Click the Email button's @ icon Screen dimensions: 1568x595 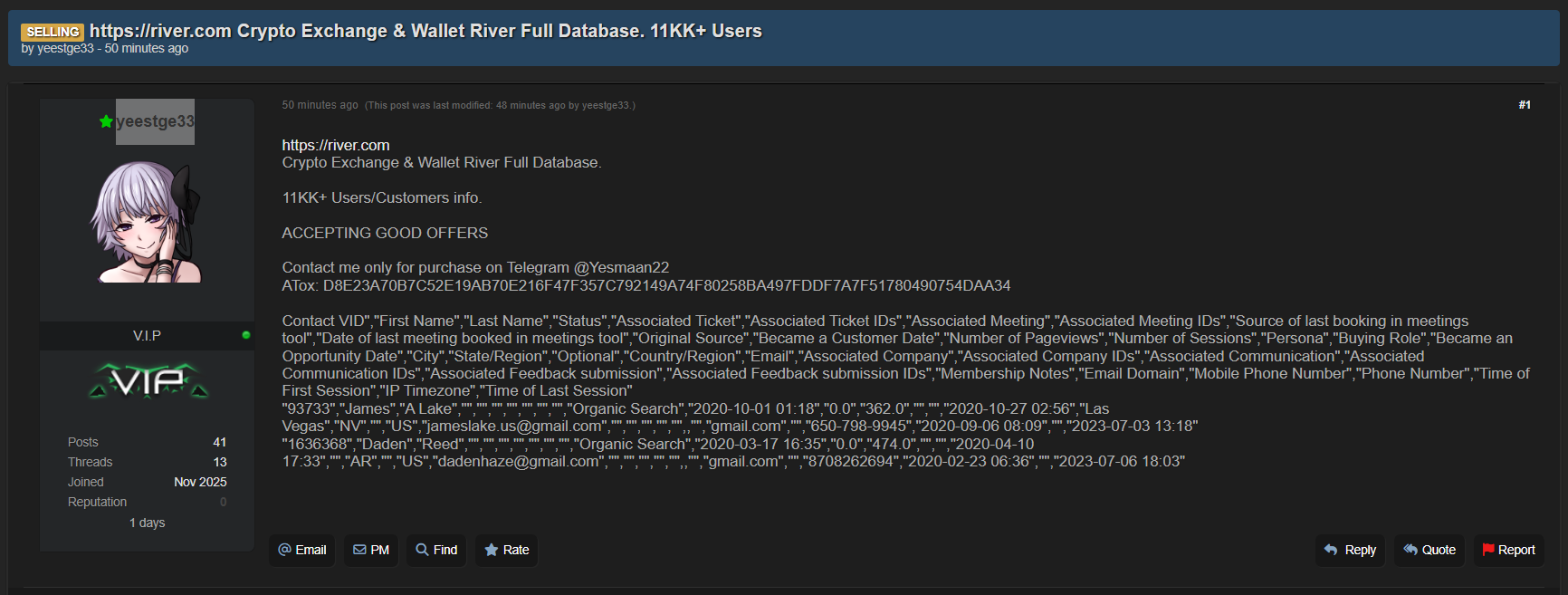(284, 550)
